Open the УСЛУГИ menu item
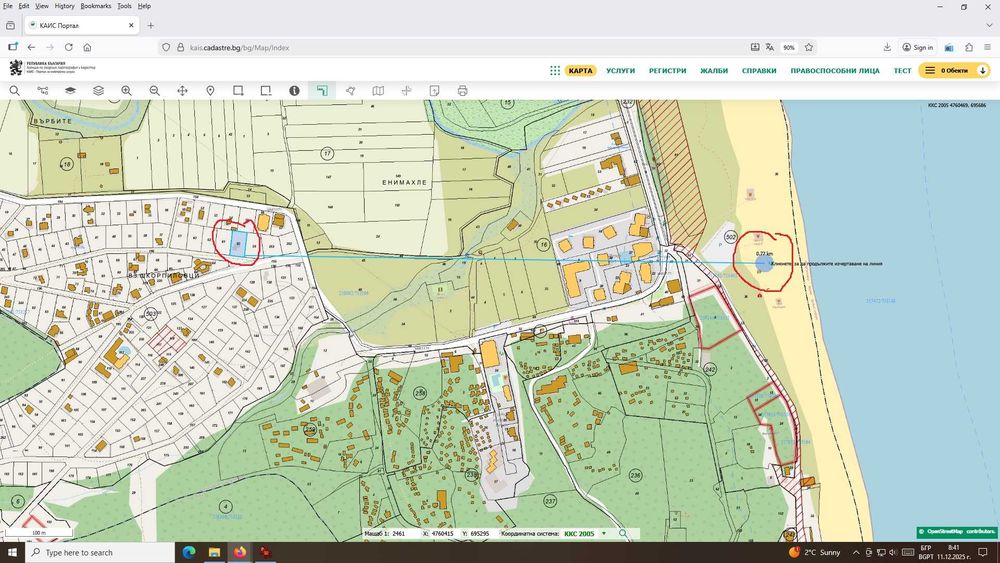 pos(620,71)
